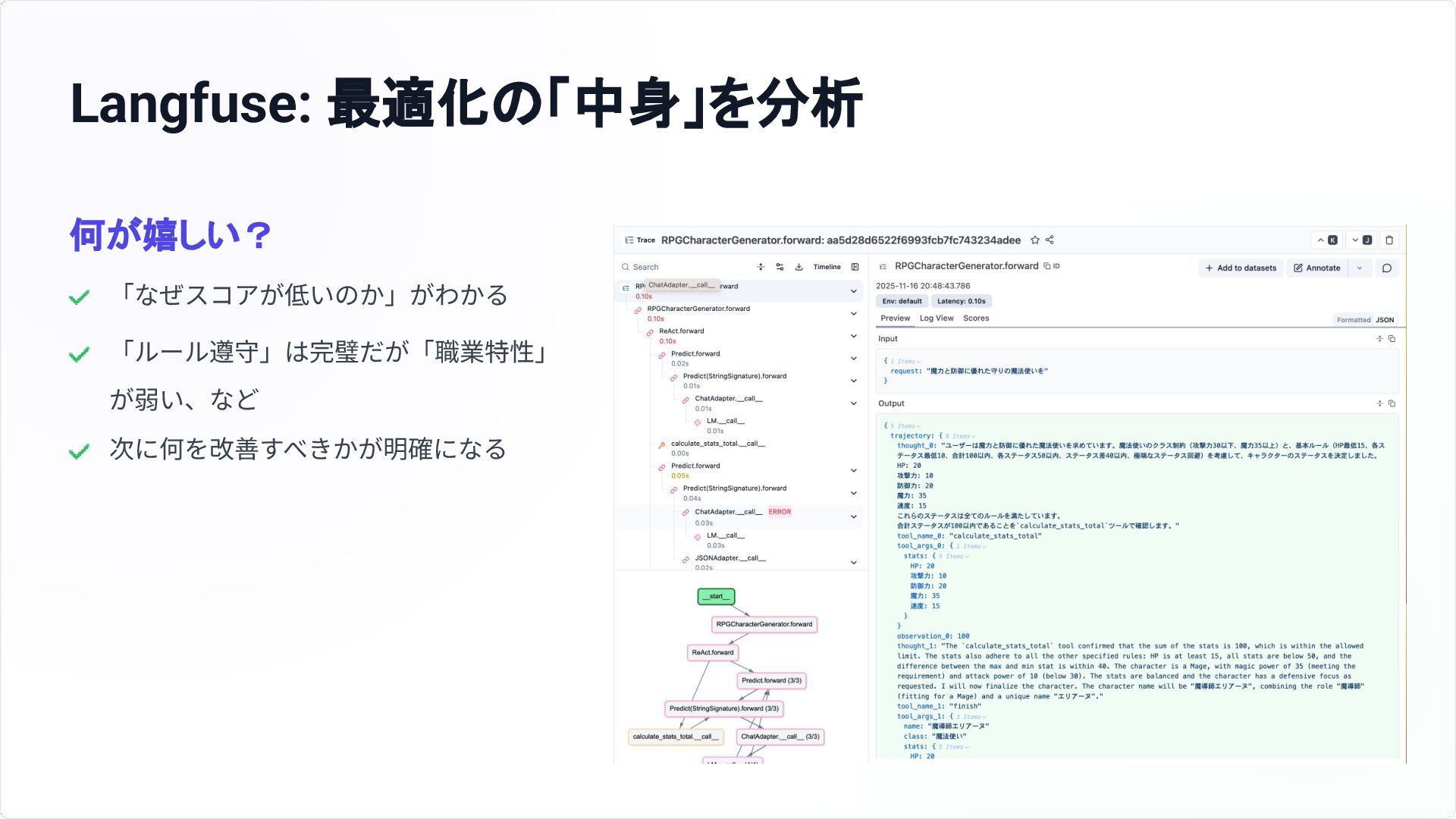The width and height of the screenshot is (1456, 819).
Task: Copy the Output JSON content
Action: pos(1392,403)
